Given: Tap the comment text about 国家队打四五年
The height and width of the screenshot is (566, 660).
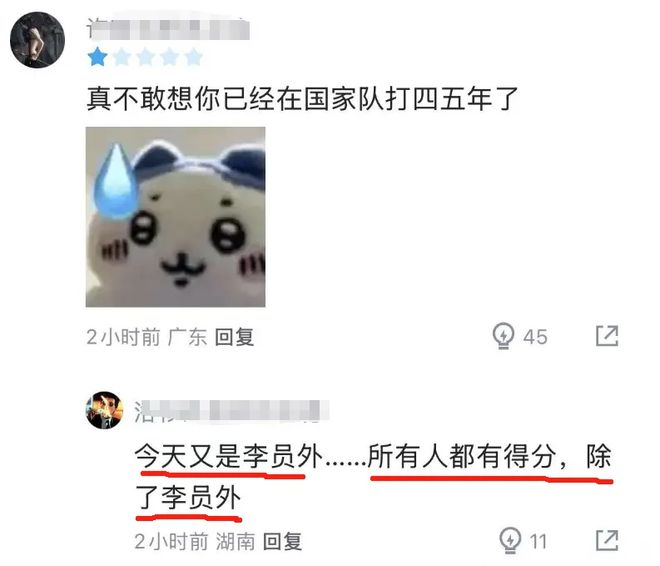Looking at the screenshot, I should [x=302, y=98].
